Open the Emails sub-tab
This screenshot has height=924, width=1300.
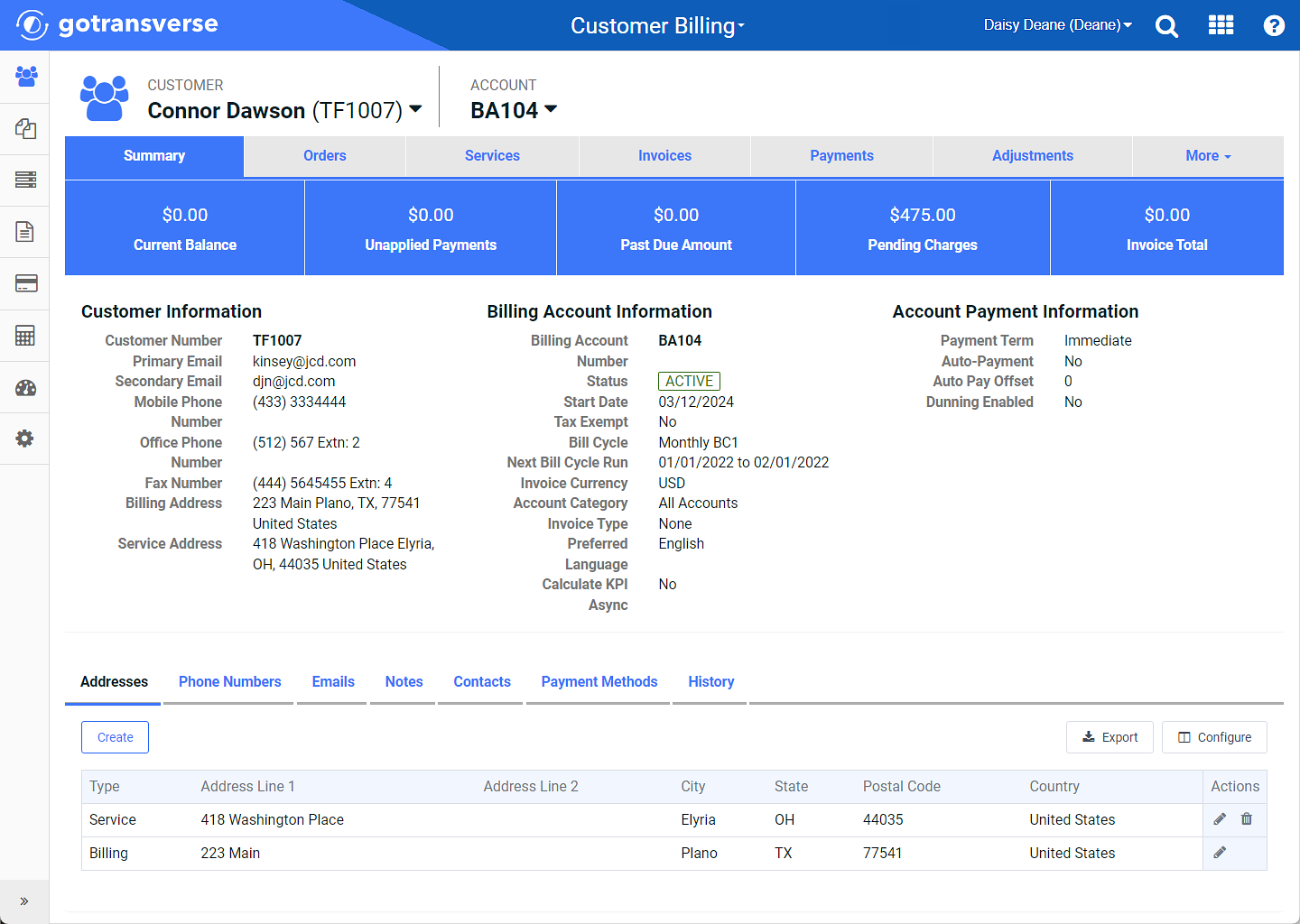333,682
